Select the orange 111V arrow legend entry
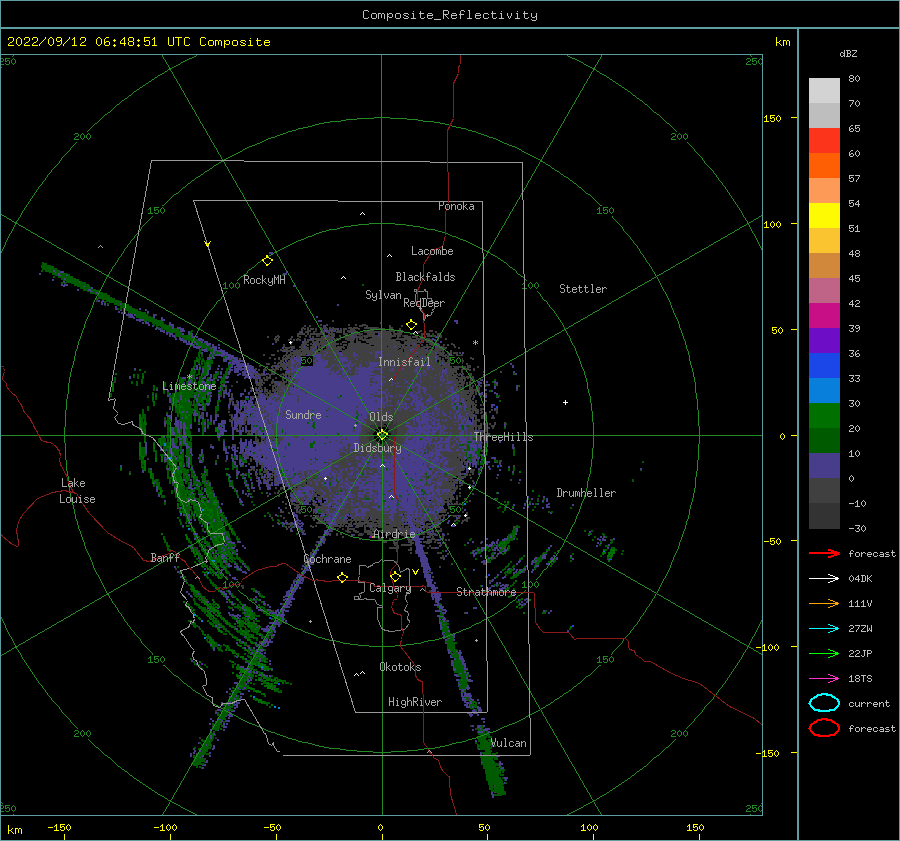Screen dimensions: 900x841 click(x=824, y=603)
